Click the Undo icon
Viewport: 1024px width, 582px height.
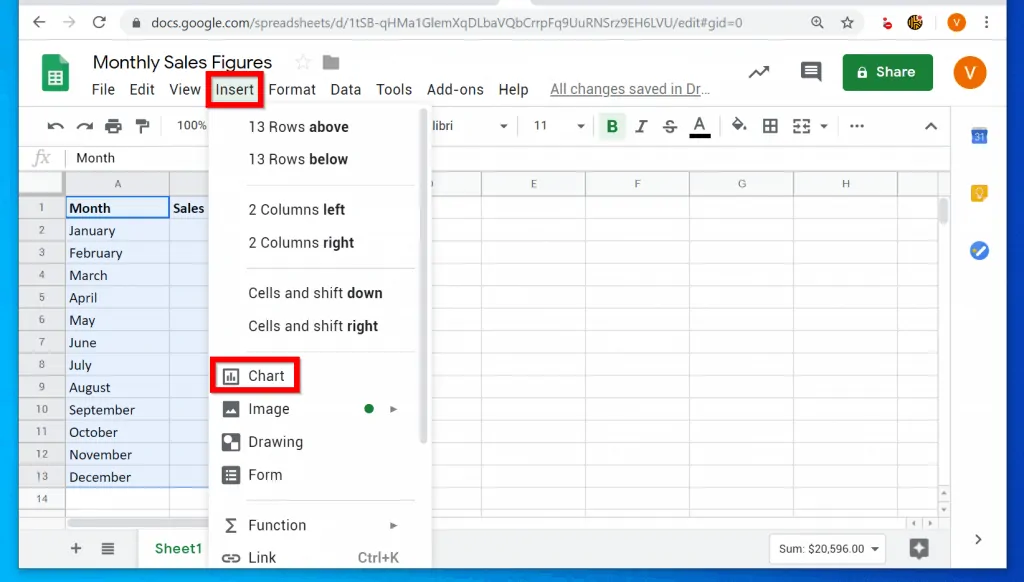point(56,126)
